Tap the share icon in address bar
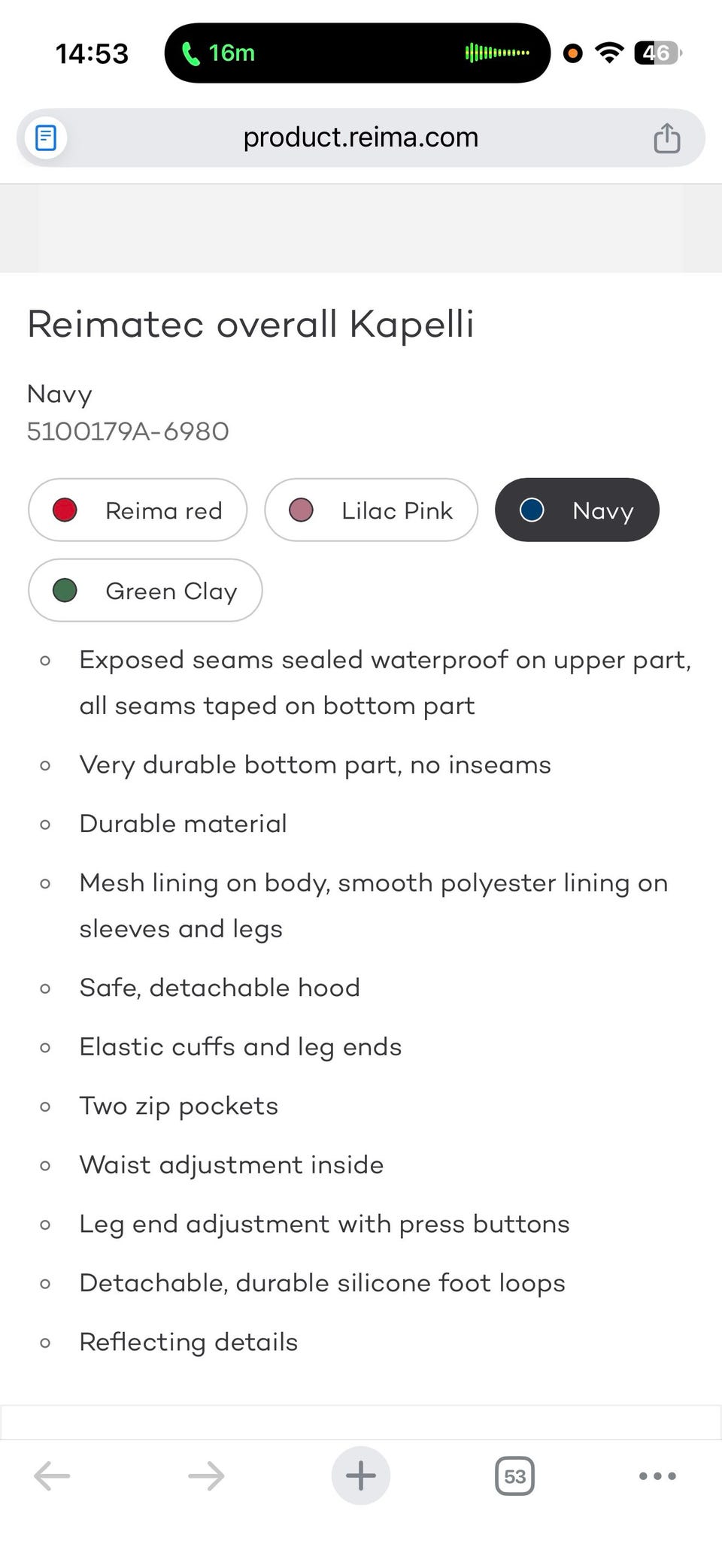The height and width of the screenshot is (1568, 722). (666, 138)
